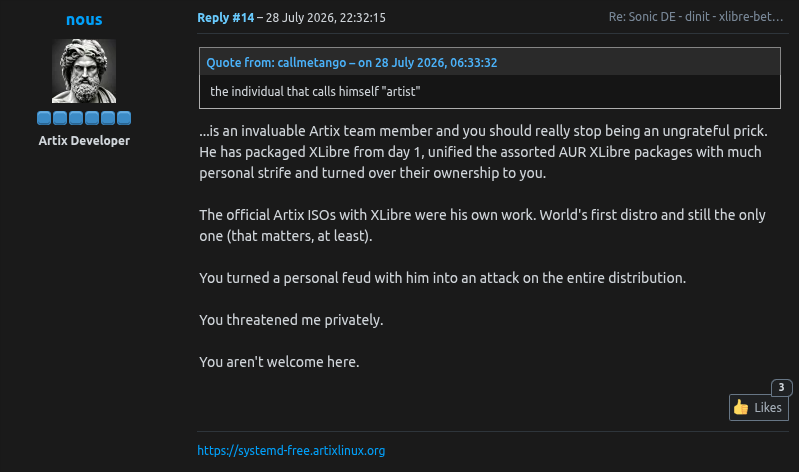Click the paragraph starting "...is an invaluable"
This screenshot has width=799, height=472.
tap(483, 152)
